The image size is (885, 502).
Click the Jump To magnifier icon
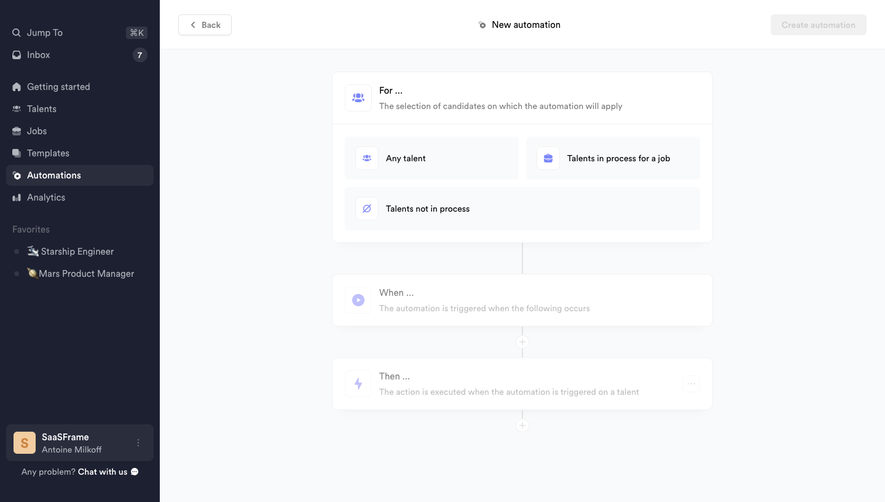coord(16,33)
